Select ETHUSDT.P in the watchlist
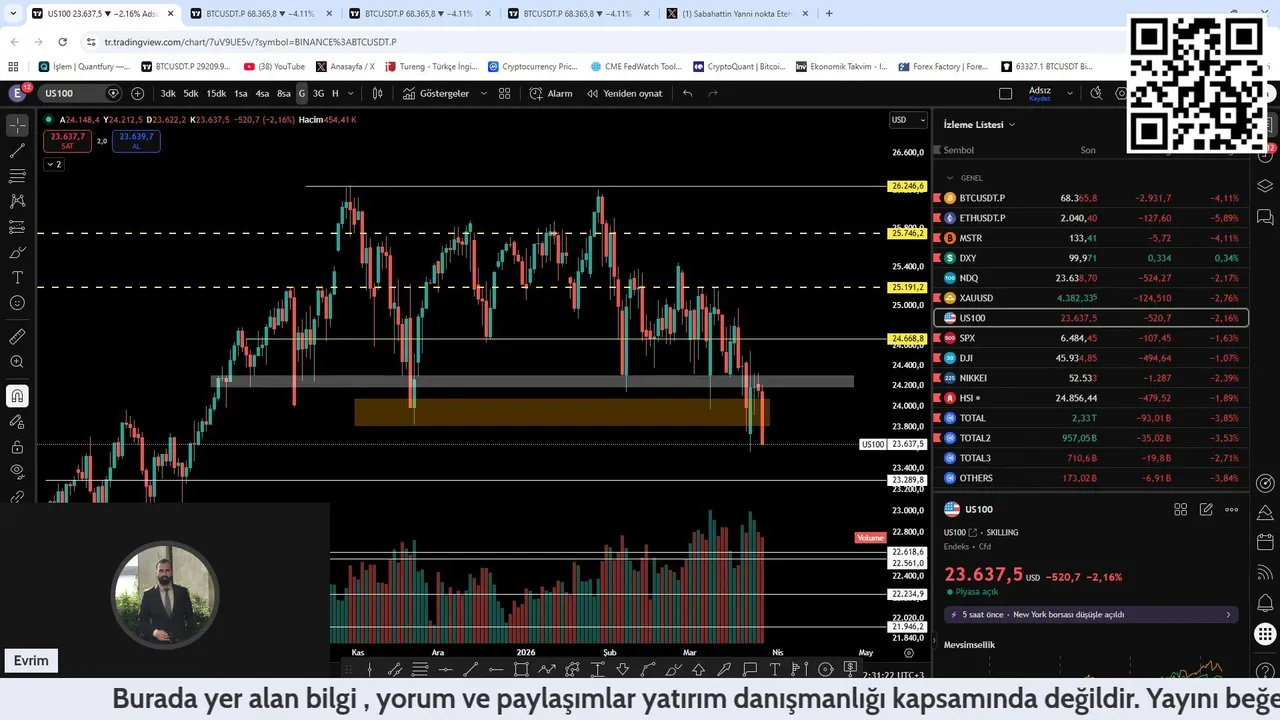The image size is (1280, 720). (x=1090, y=218)
